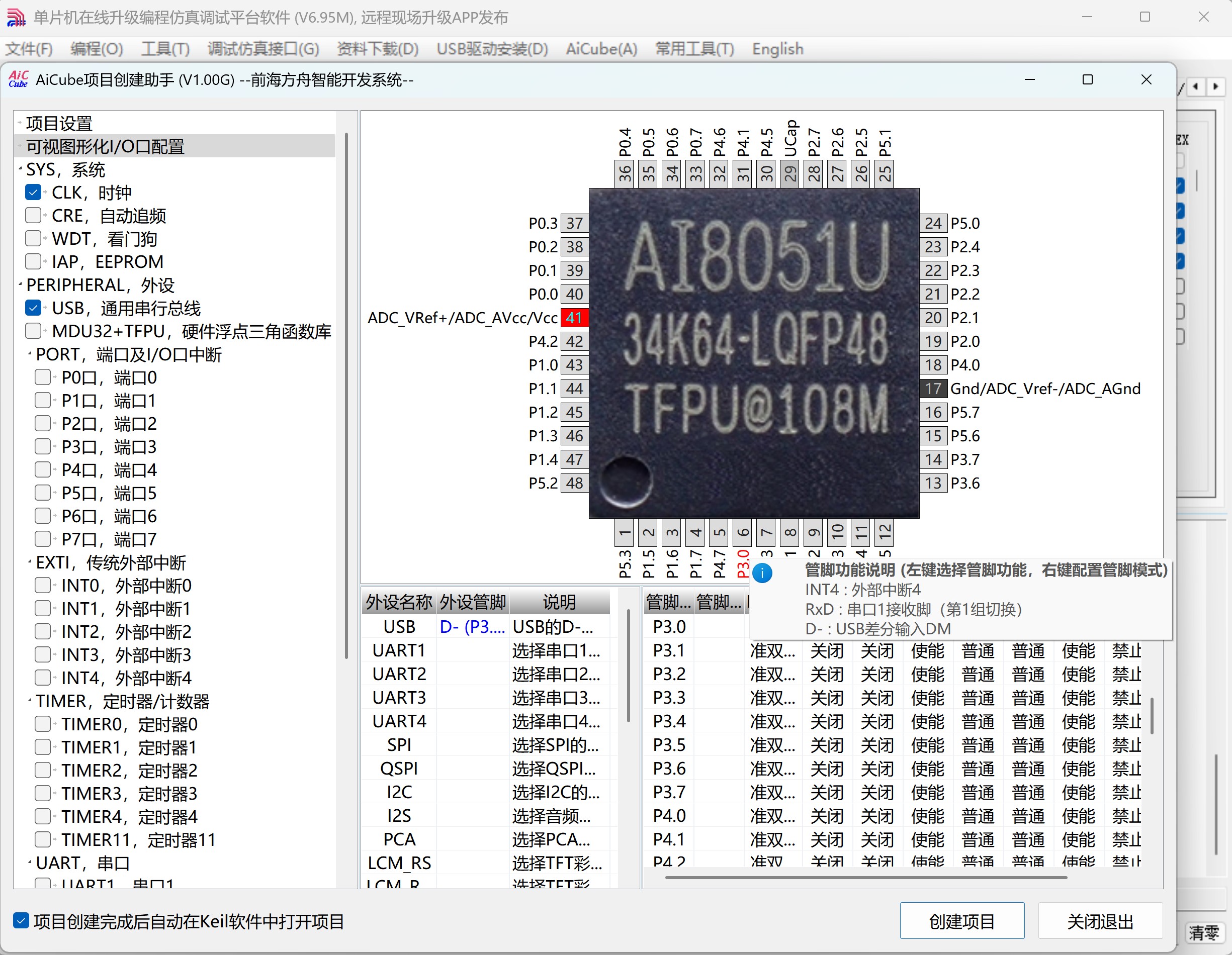This screenshot has width=1232, height=955.
Task: Open the 文件(F) menu
Action: (29, 49)
